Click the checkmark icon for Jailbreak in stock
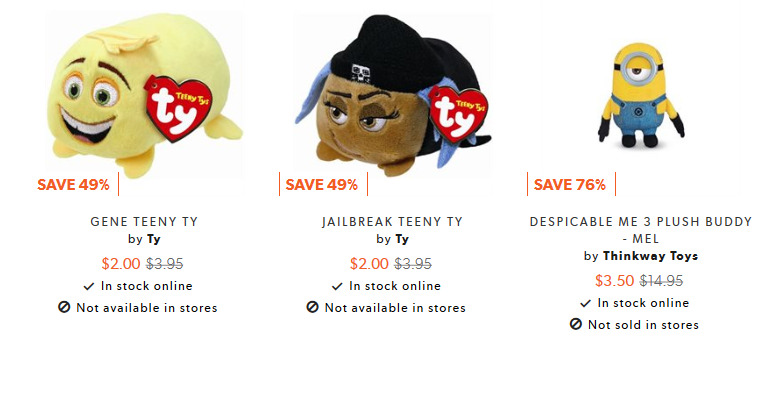 point(337,287)
